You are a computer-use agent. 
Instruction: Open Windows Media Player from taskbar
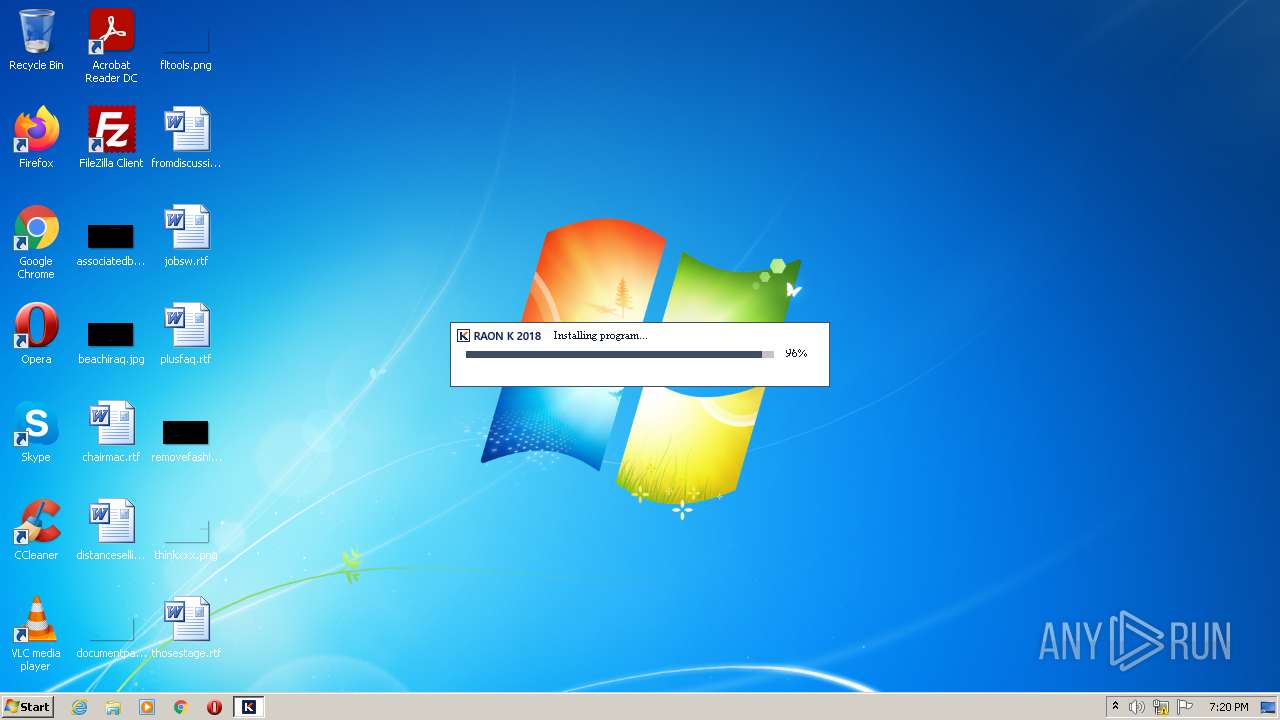[147, 707]
